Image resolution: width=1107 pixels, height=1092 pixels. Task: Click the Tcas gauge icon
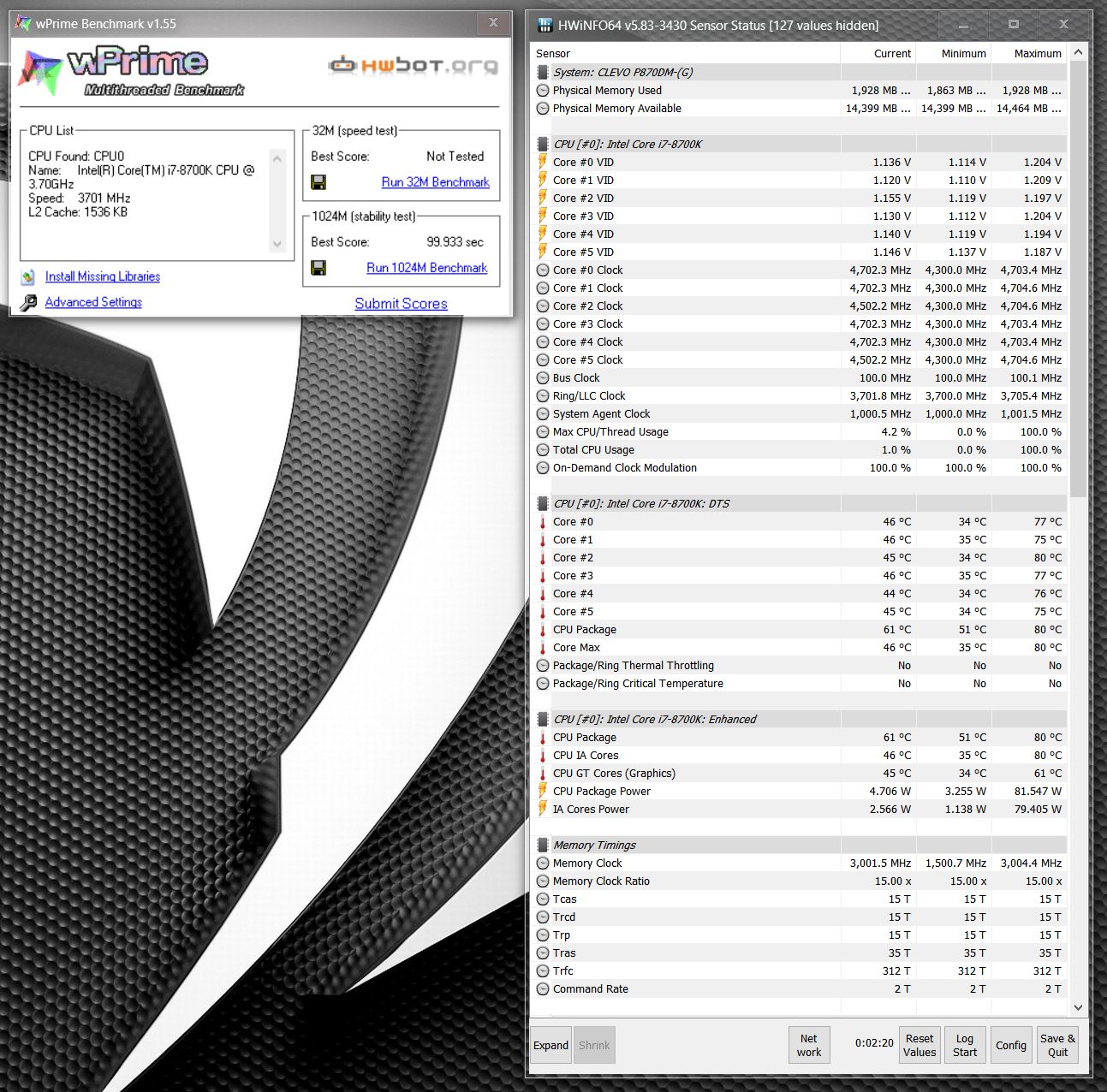pos(543,899)
